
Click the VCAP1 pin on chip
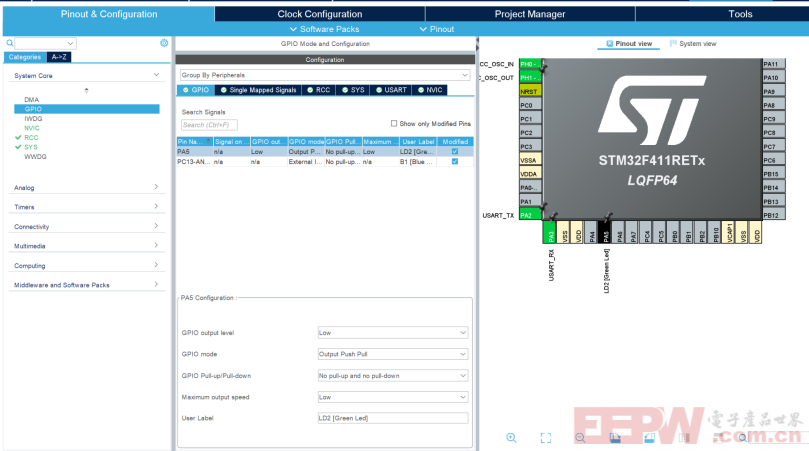tap(729, 232)
